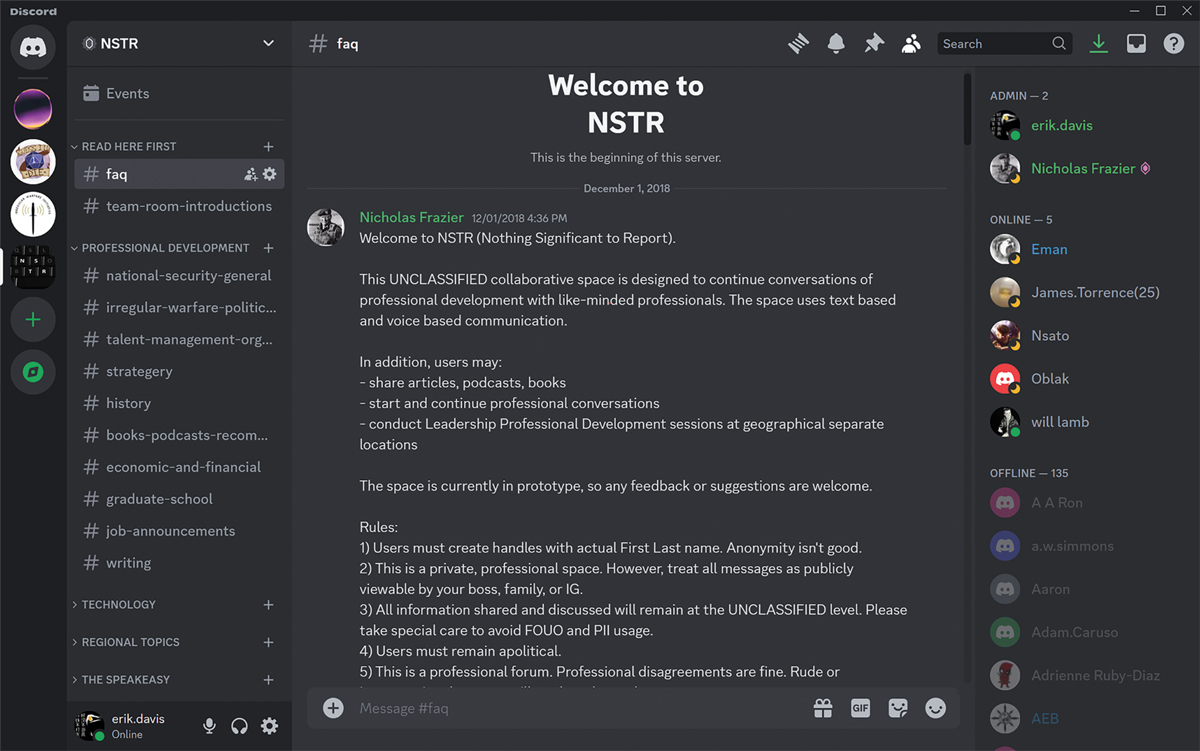Open graduate-school channel
Viewport: 1200px width, 751px height.
(x=179, y=500)
